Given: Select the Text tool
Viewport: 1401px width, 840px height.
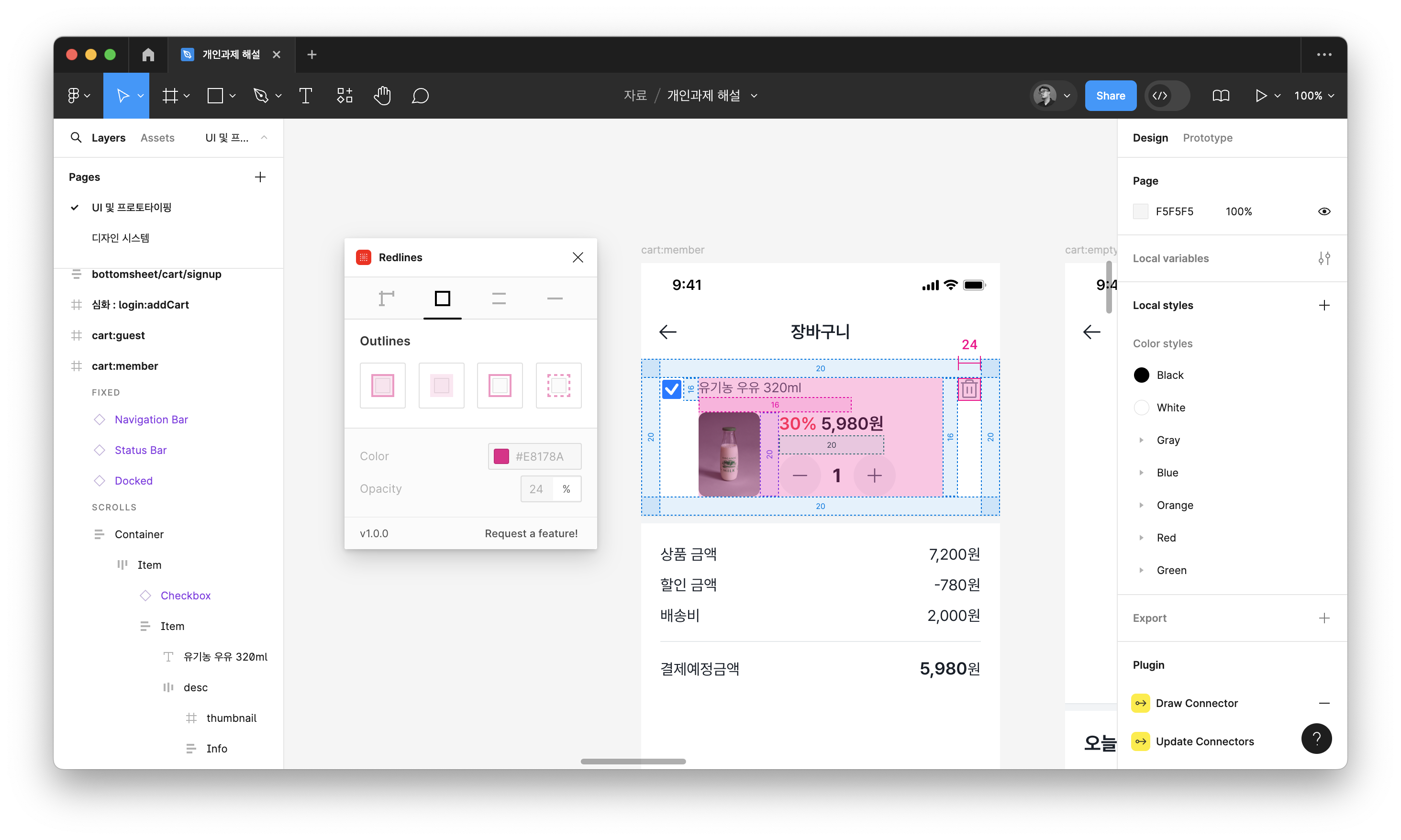Looking at the screenshot, I should [x=306, y=96].
